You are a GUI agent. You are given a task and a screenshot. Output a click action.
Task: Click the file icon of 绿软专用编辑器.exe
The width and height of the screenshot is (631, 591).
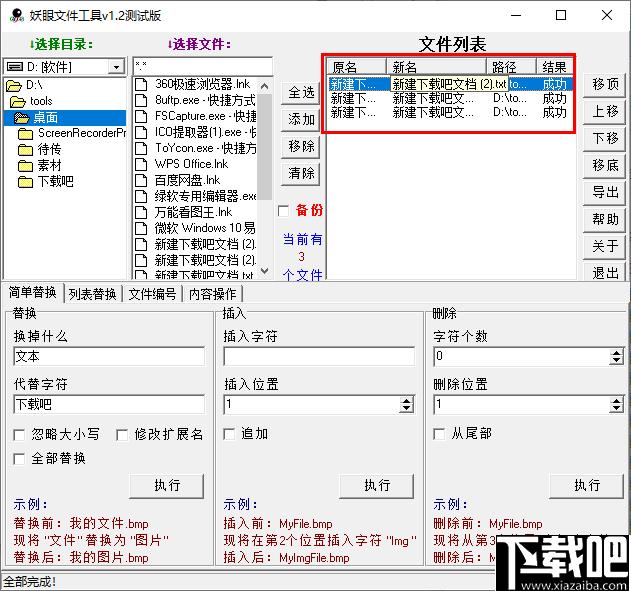click(x=141, y=196)
